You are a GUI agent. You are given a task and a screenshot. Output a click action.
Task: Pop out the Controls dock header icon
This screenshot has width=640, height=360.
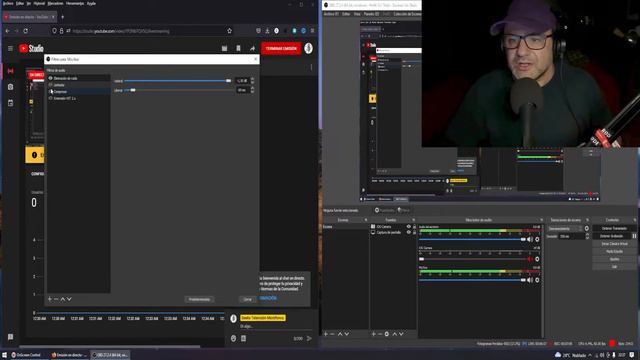click(x=635, y=220)
